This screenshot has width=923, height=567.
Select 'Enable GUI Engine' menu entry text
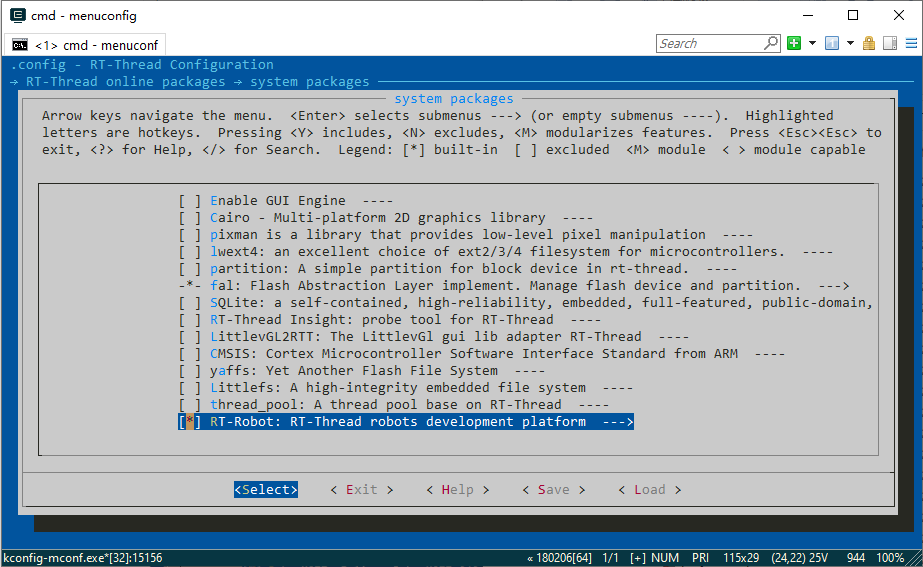pyautogui.click(x=278, y=201)
